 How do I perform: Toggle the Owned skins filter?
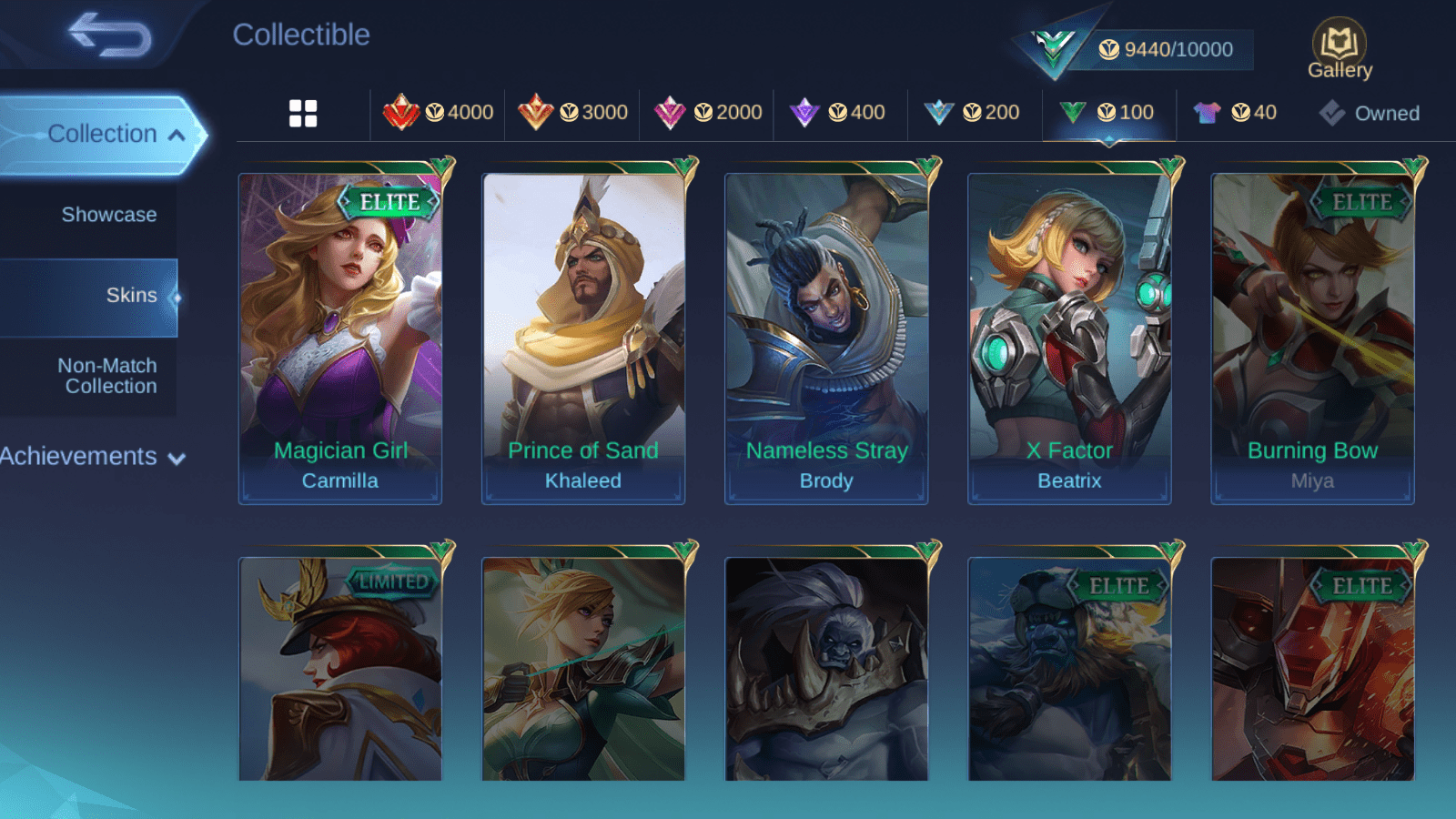(x=1369, y=114)
